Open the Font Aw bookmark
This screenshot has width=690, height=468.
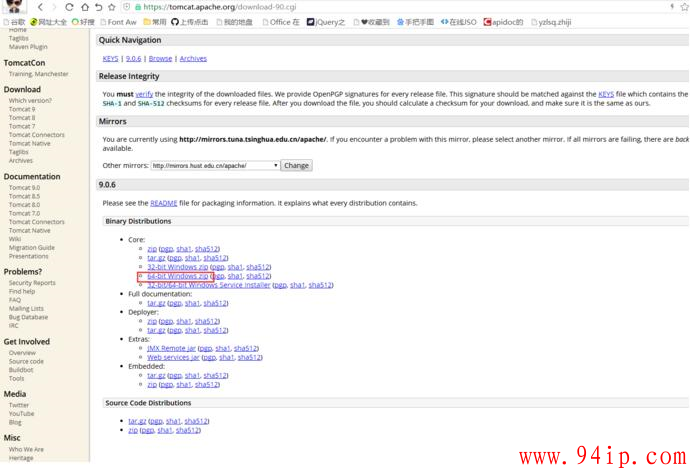click(x=119, y=22)
